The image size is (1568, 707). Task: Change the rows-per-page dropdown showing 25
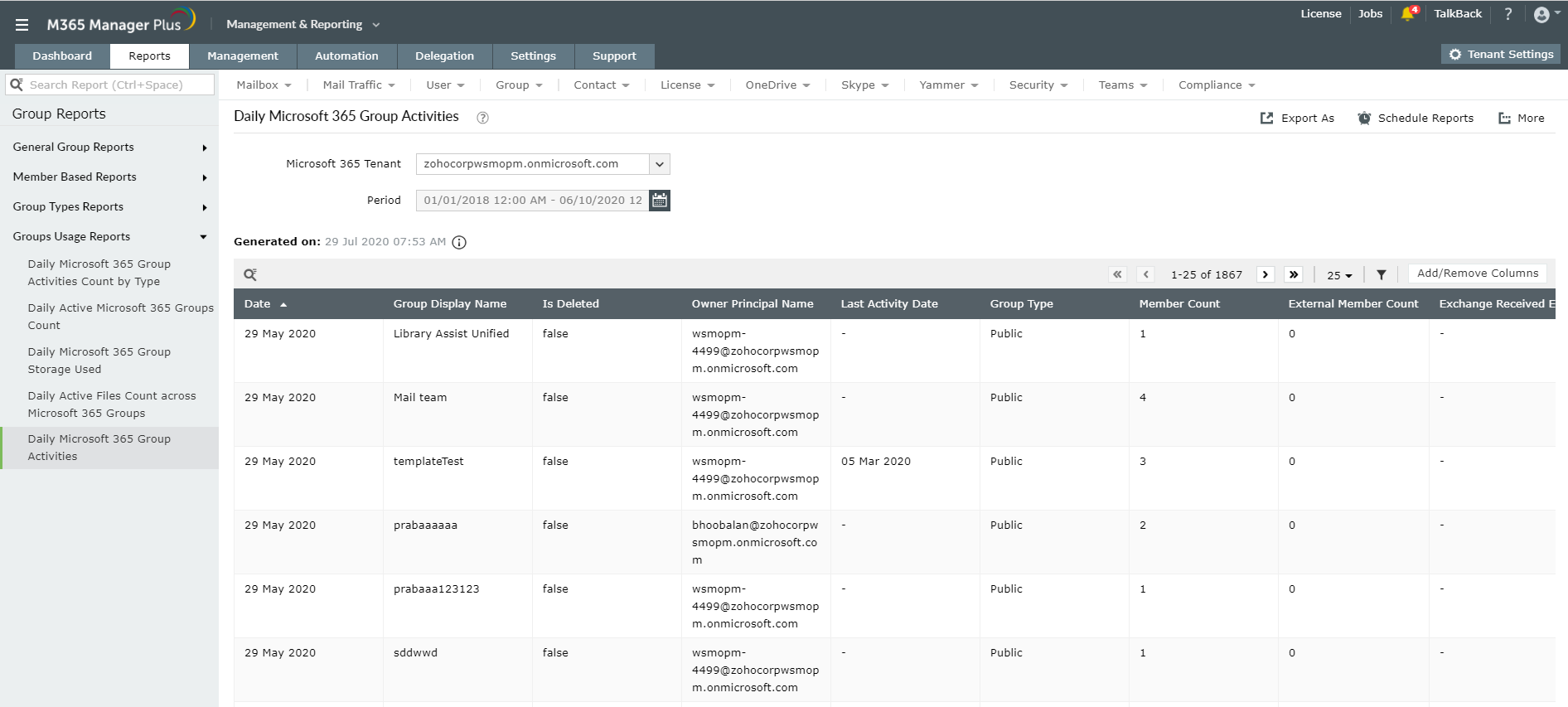[1339, 275]
